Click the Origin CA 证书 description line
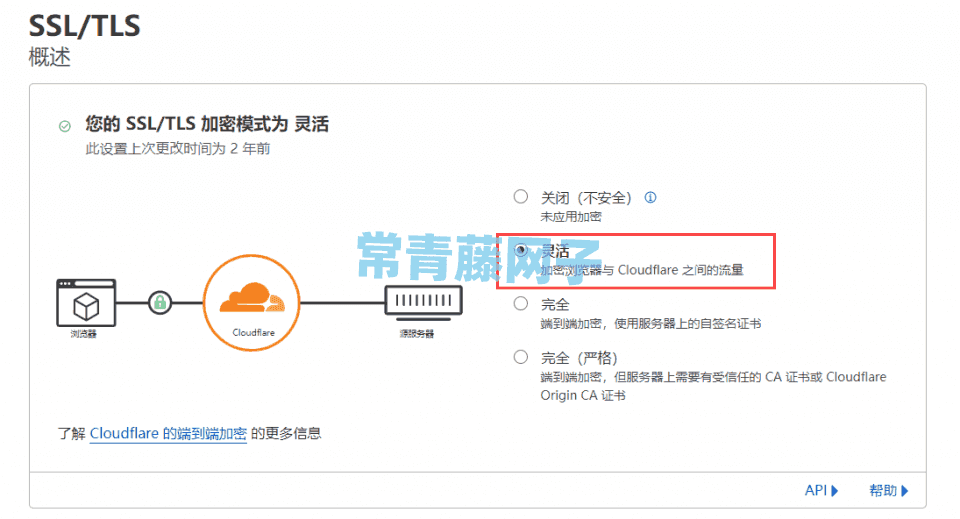Viewport: 960px width, 519px height. (x=583, y=395)
